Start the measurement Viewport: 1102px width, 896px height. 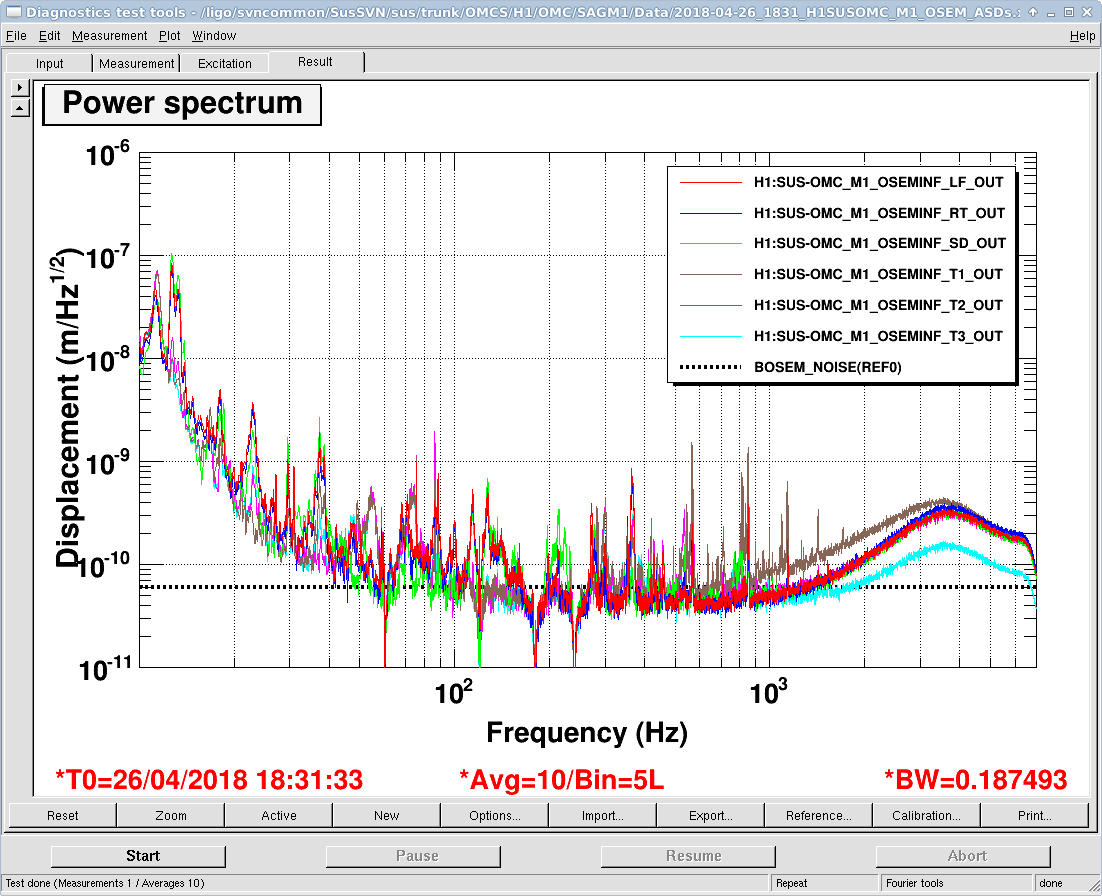click(138, 856)
